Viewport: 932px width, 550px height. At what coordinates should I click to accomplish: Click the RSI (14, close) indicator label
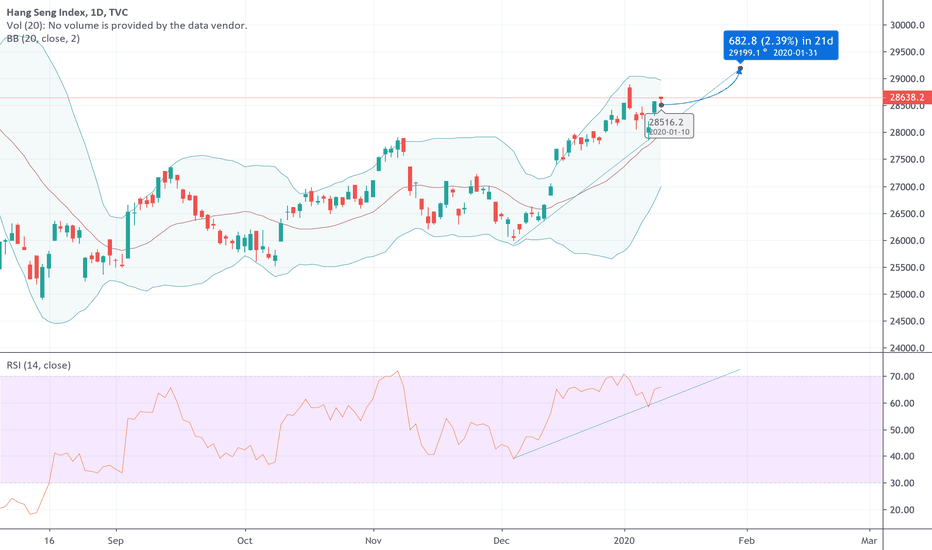(x=39, y=365)
